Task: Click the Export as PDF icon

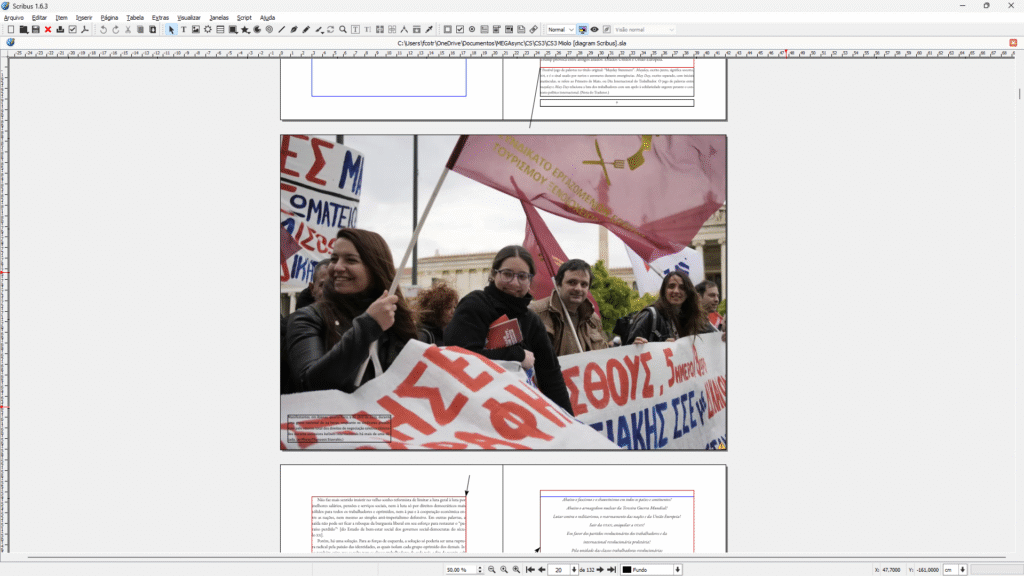Action: coord(85,30)
